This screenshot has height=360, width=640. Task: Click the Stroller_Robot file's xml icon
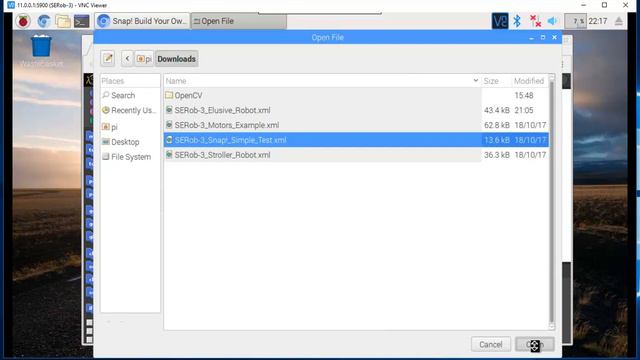[x=169, y=155]
